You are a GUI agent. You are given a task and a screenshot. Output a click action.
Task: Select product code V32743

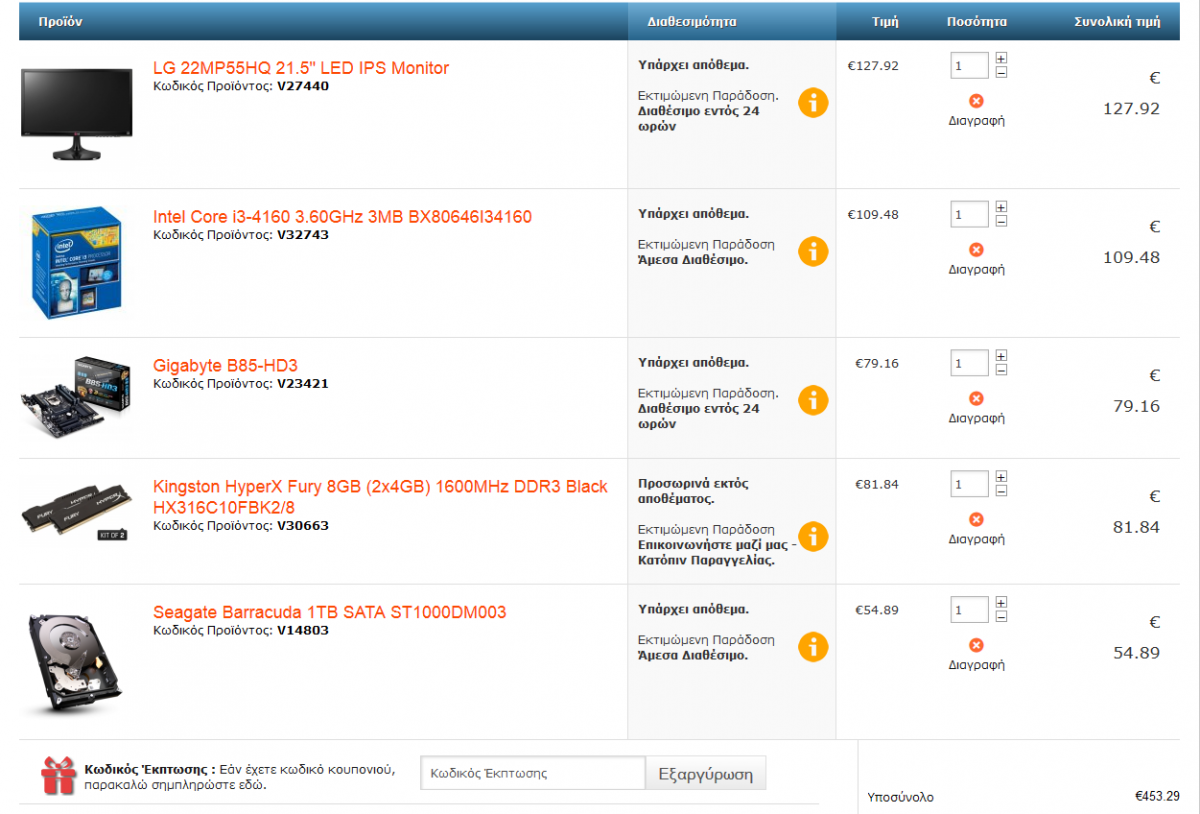(303, 235)
